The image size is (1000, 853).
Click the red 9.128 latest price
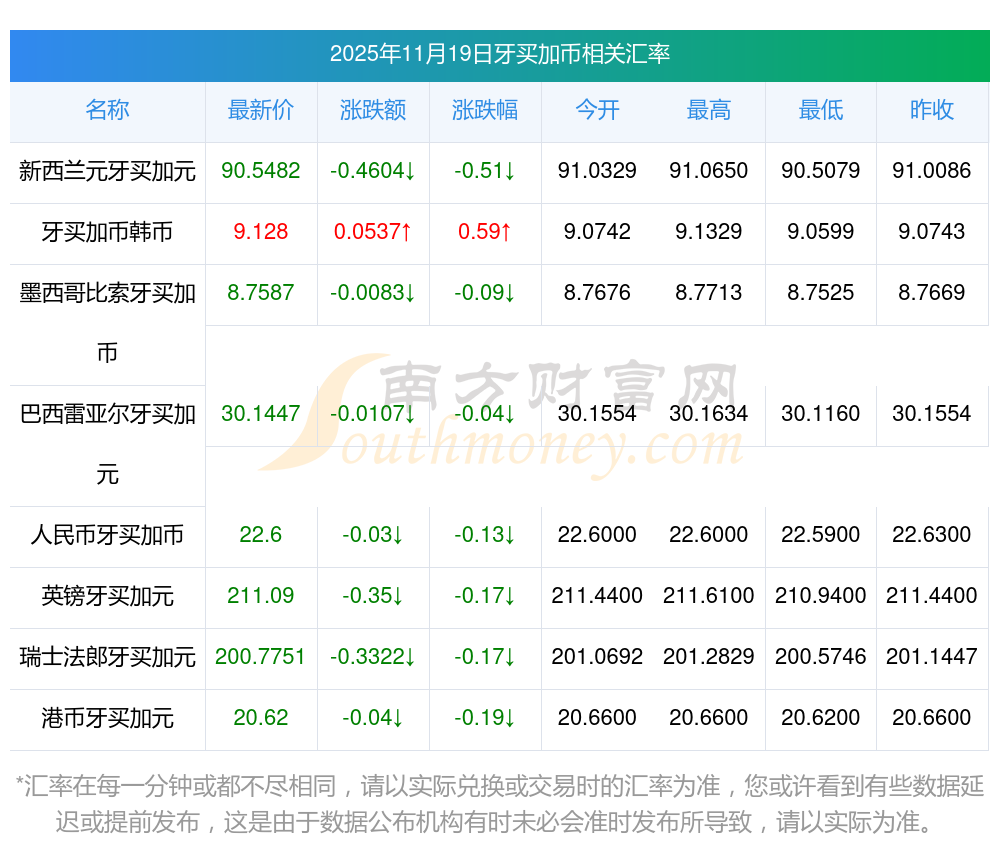coord(261,231)
